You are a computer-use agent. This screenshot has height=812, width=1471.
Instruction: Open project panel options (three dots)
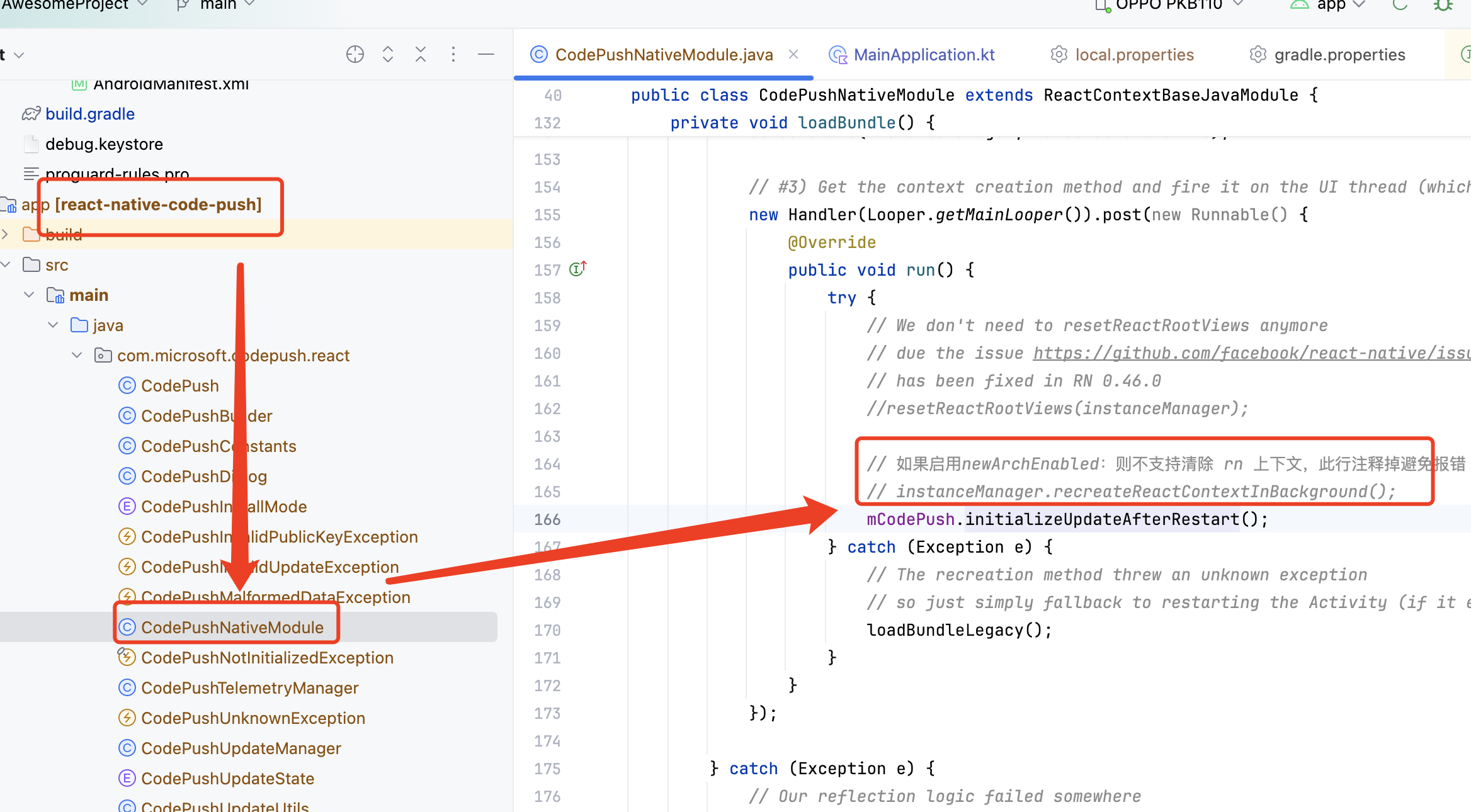pyautogui.click(x=453, y=55)
